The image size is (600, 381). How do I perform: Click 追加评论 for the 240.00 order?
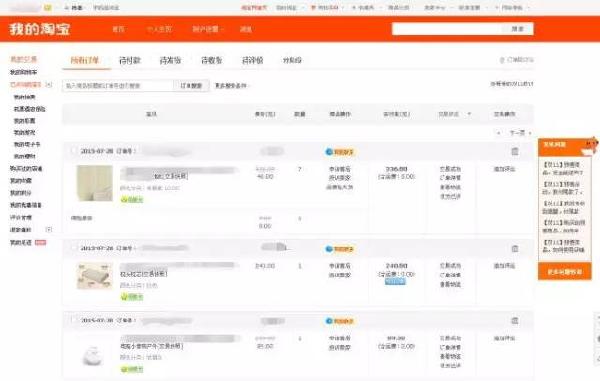coord(504,265)
